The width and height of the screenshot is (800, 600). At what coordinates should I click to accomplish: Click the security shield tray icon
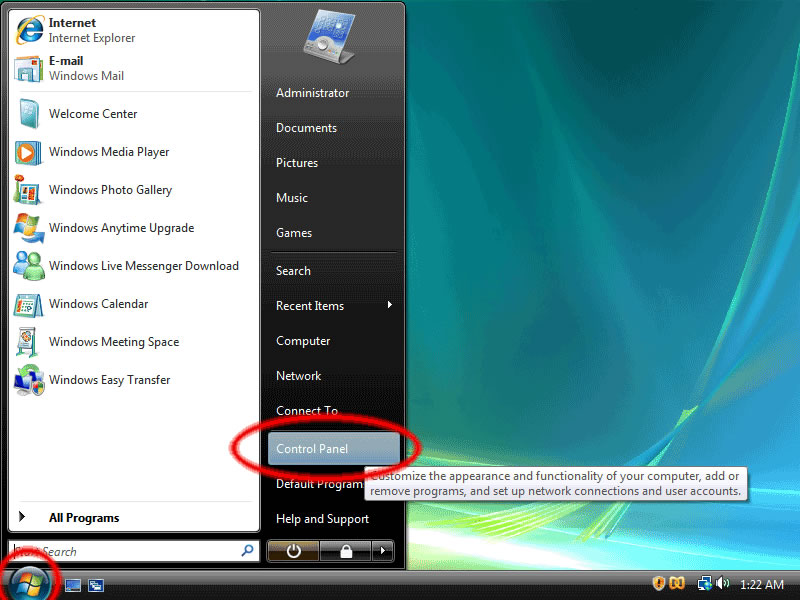[x=659, y=583]
